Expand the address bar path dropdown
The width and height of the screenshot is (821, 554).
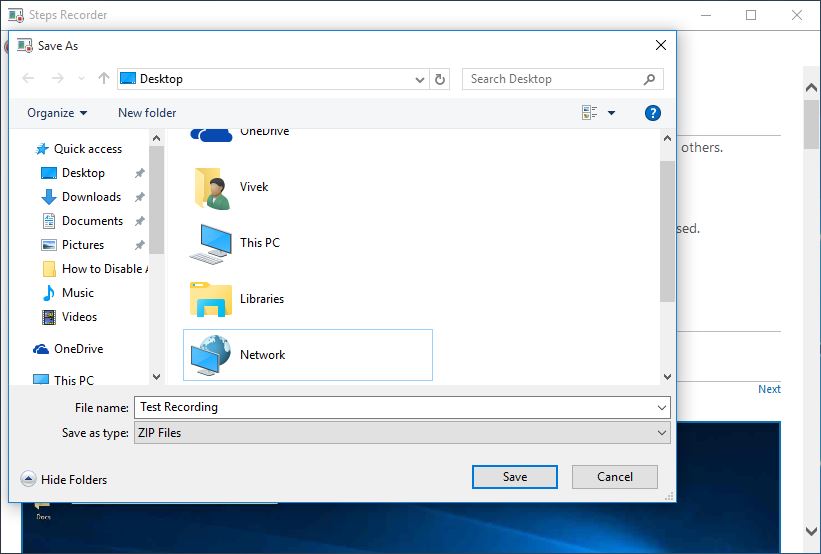pyautogui.click(x=419, y=80)
